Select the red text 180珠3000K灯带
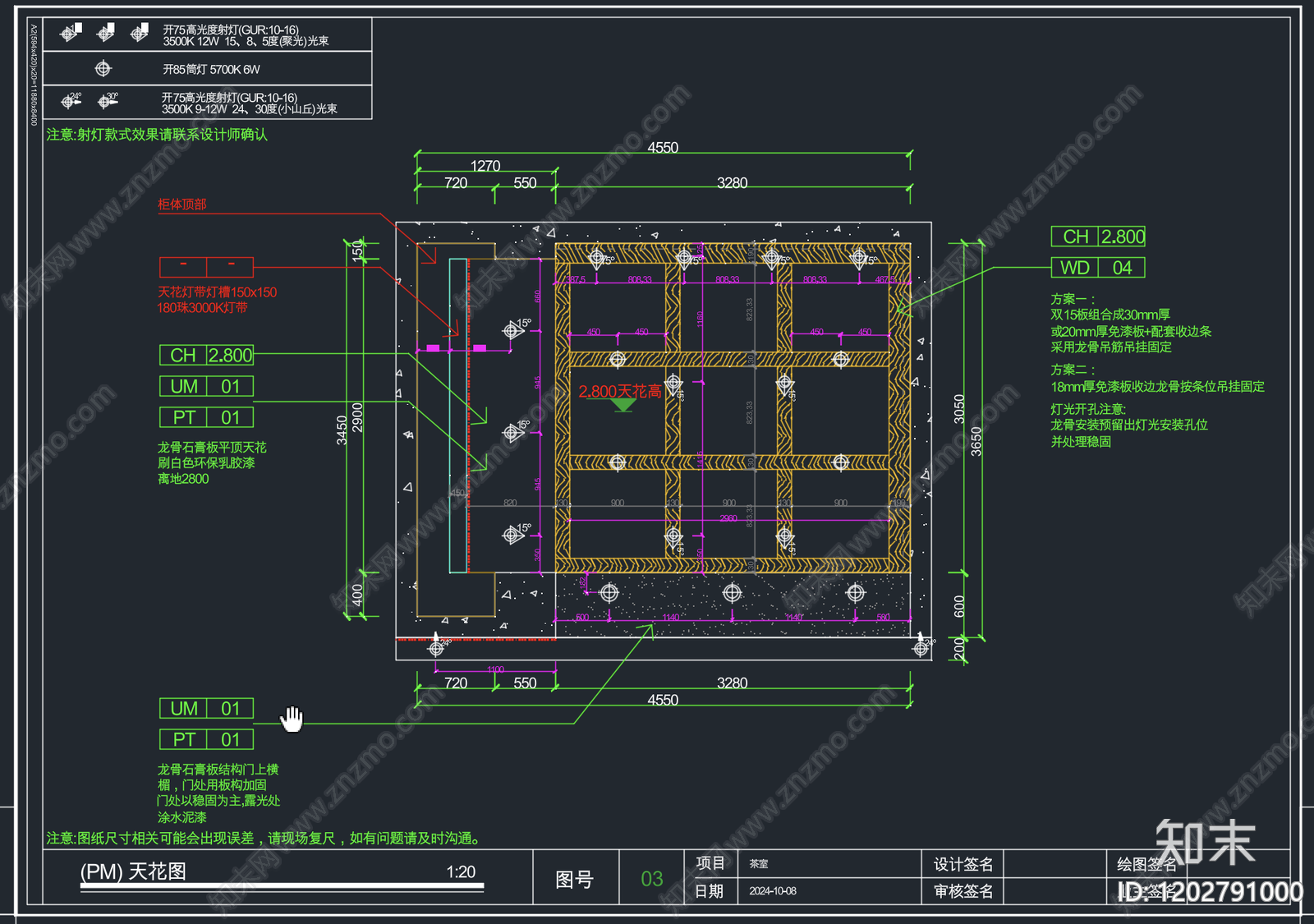 click(x=202, y=308)
